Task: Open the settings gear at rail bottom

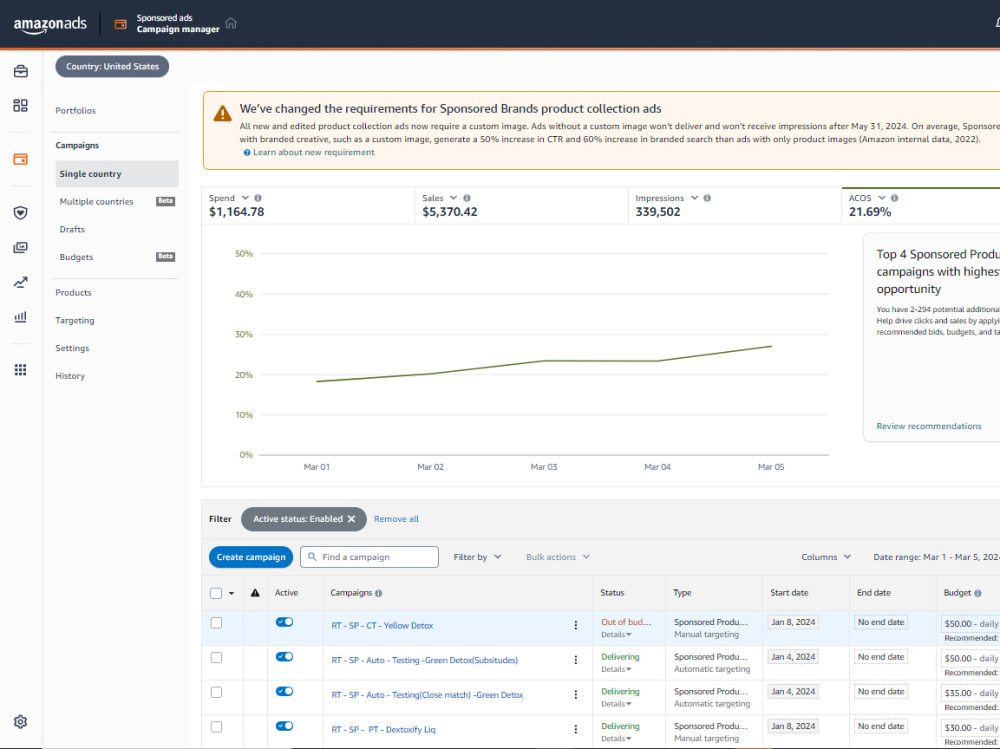Action: coord(20,722)
